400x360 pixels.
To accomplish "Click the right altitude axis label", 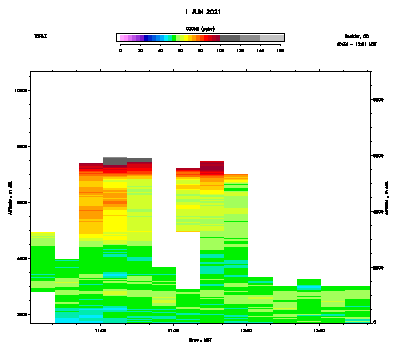I will click(x=388, y=198).
